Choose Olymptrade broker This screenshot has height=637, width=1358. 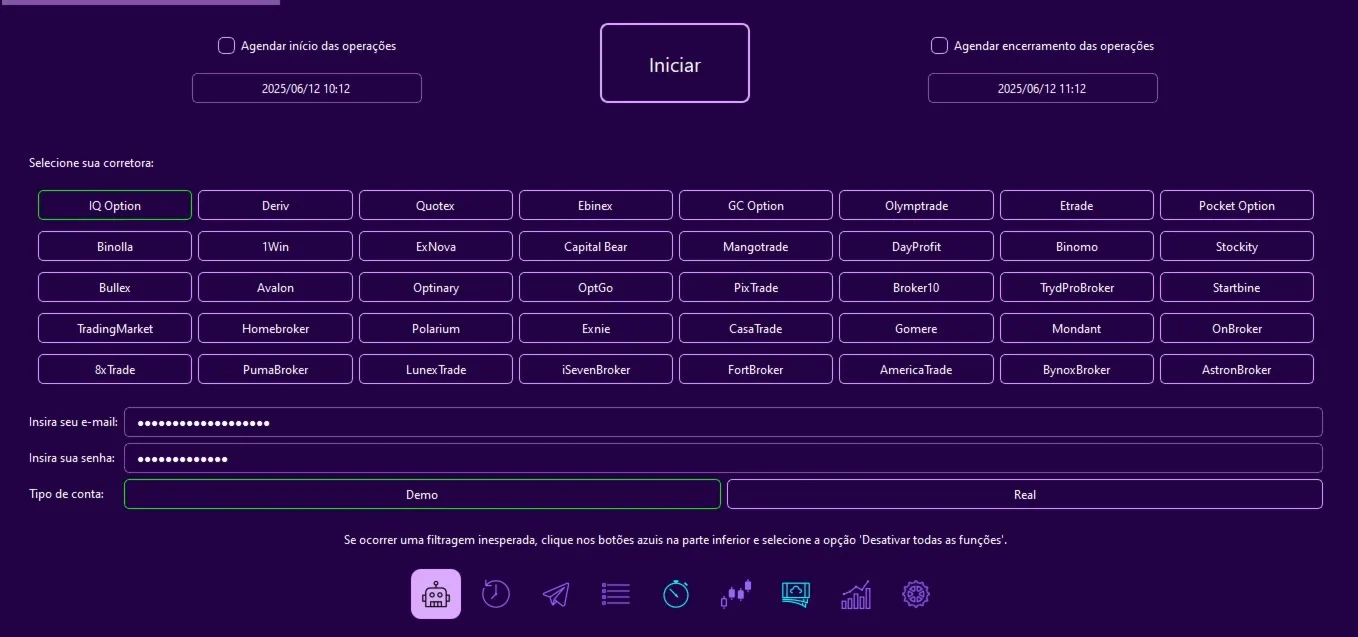(x=916, y=205)
